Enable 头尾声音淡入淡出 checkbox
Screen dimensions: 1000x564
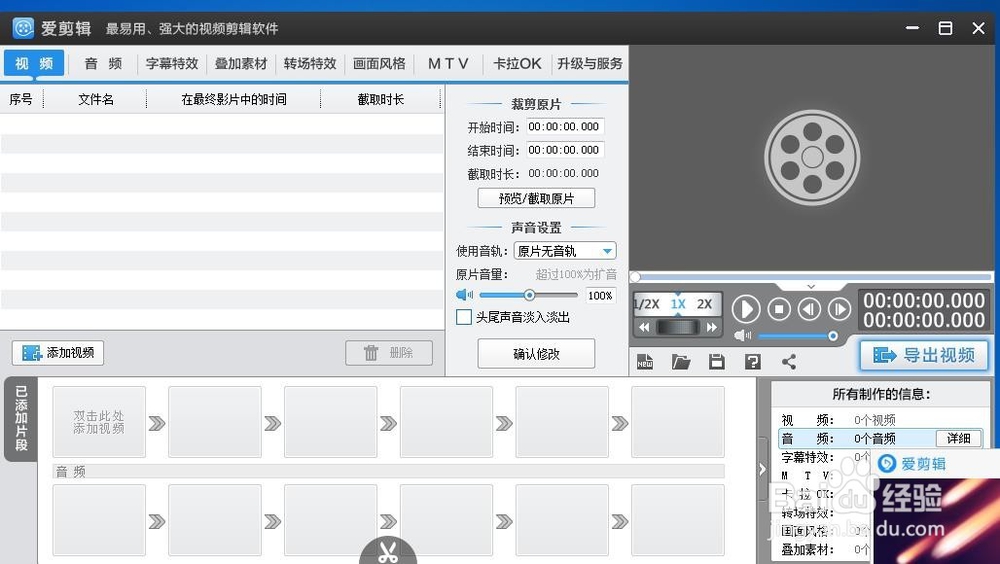pos(464,317)
